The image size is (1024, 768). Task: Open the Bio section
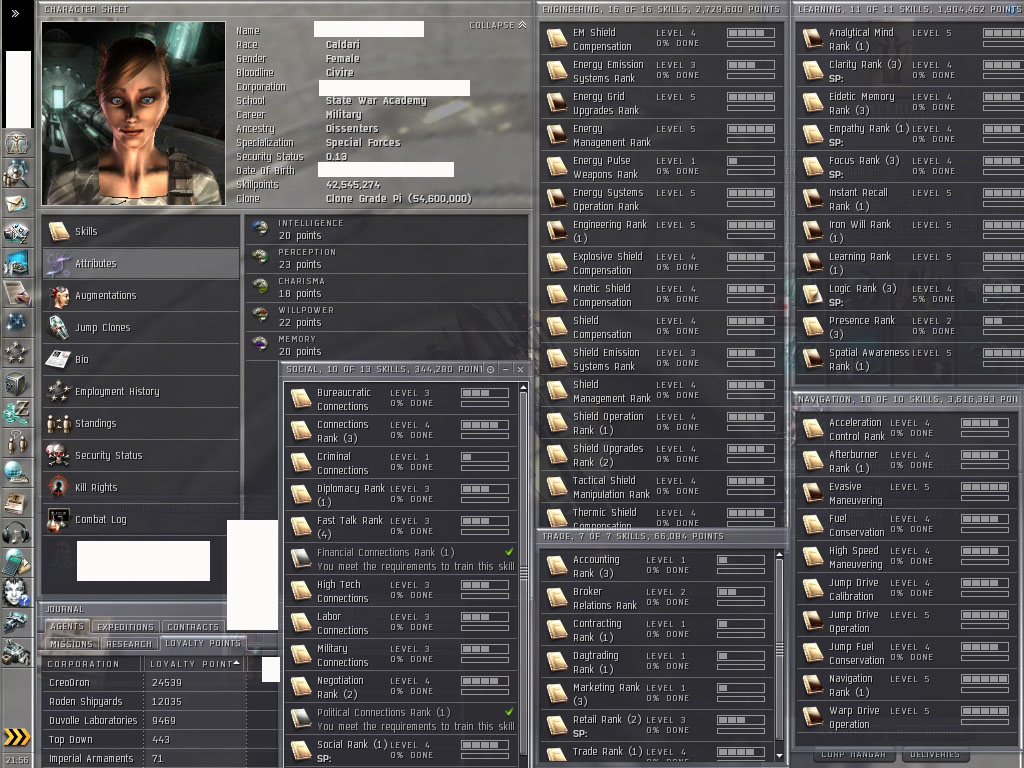point(141,359)
